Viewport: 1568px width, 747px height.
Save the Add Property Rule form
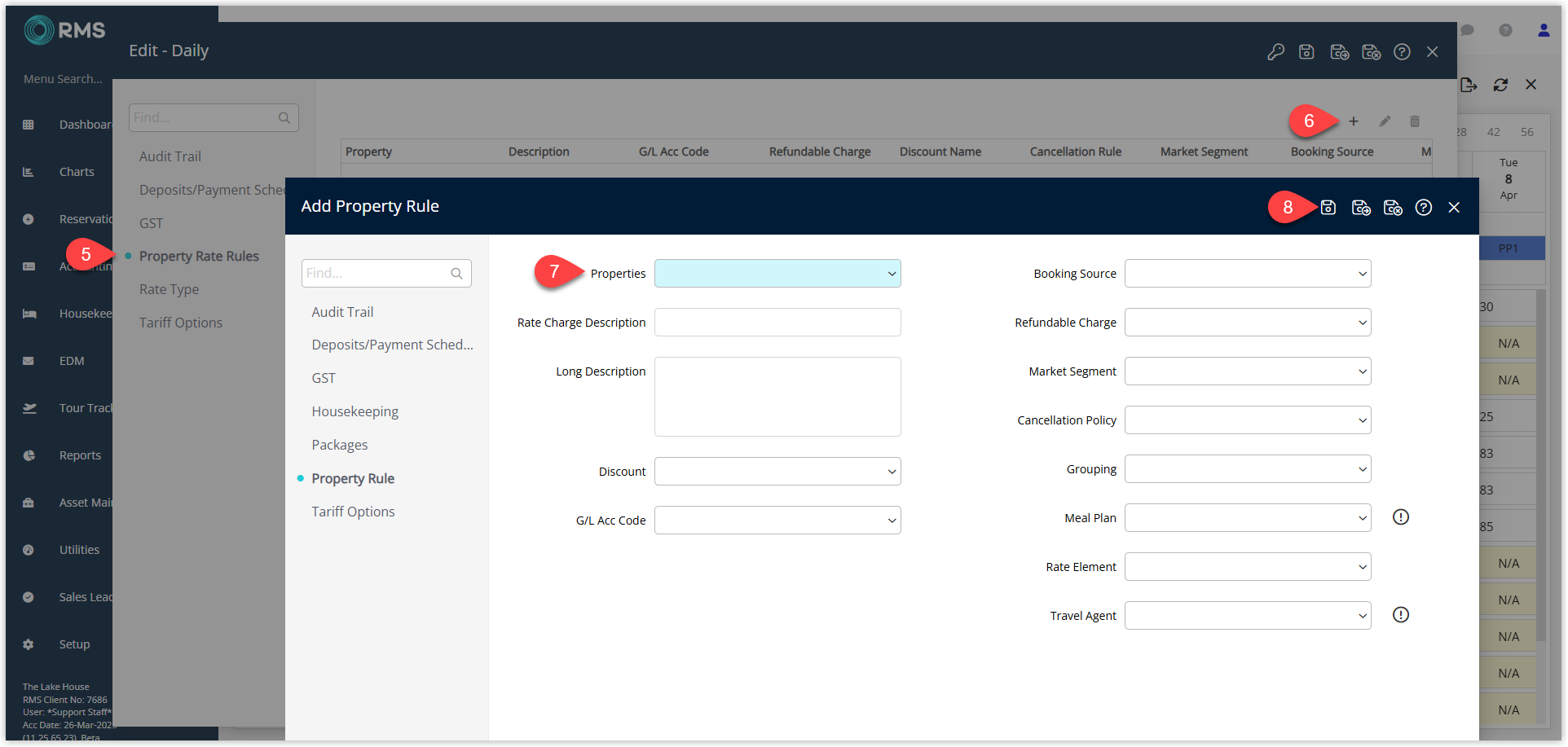[x=1328, y=208]
